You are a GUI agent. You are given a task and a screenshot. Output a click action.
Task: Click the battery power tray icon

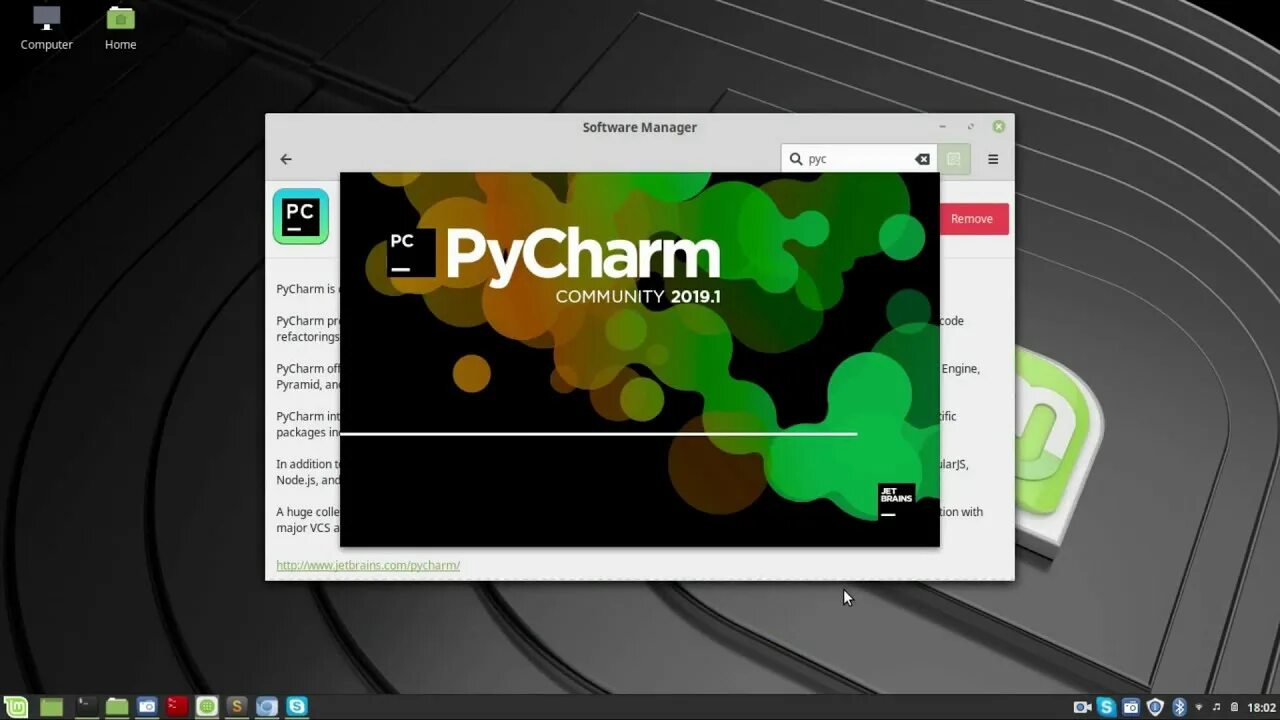point(1234,707)
